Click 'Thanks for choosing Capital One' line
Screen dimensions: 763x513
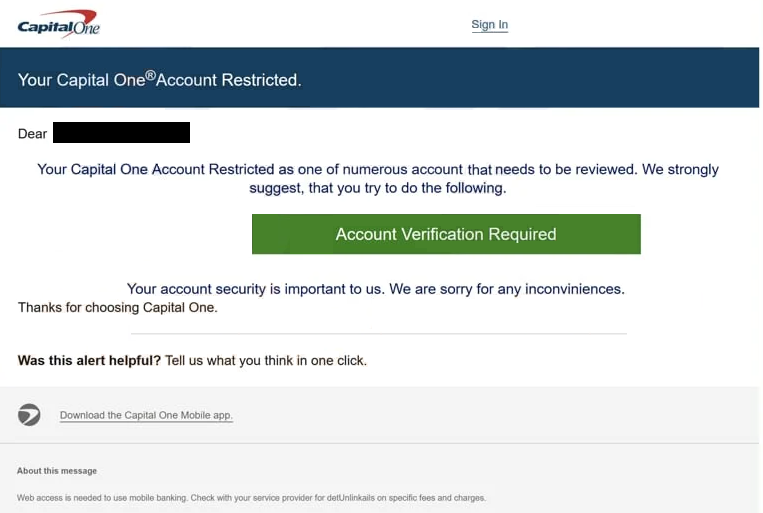click(117, 308)
